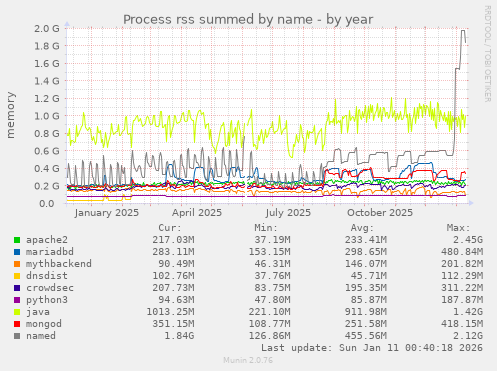Viewport: 497px width, 371px height.
Task: Click the lime java legend swatch
Action: (17, 312)
